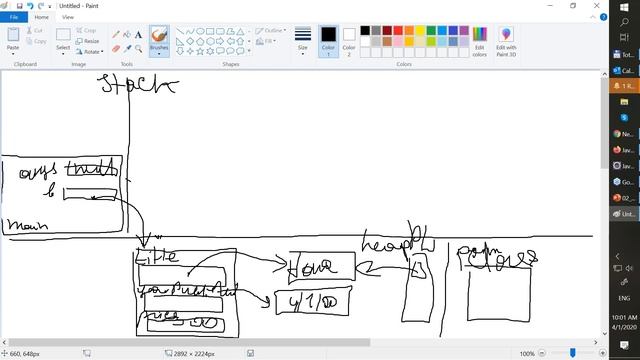Choose the Right triangle shape
The width and height of the screenshot is (640, 360).
point(180,41)
